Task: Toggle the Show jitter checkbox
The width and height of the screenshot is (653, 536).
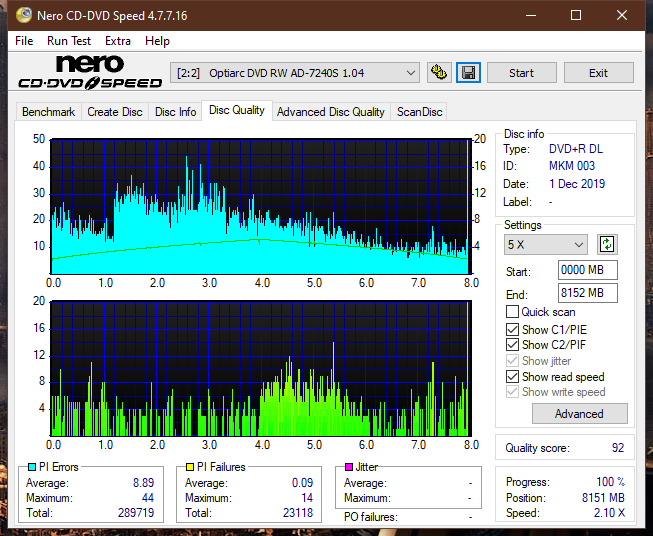Action: (x=512, y=361)
